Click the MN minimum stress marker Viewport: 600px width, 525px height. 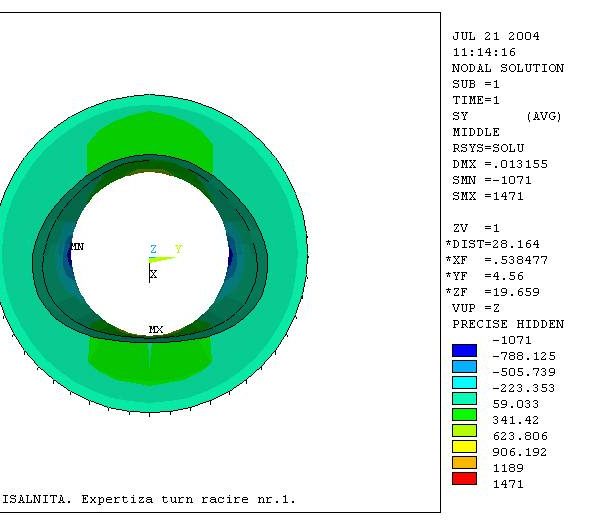(76, 246)
